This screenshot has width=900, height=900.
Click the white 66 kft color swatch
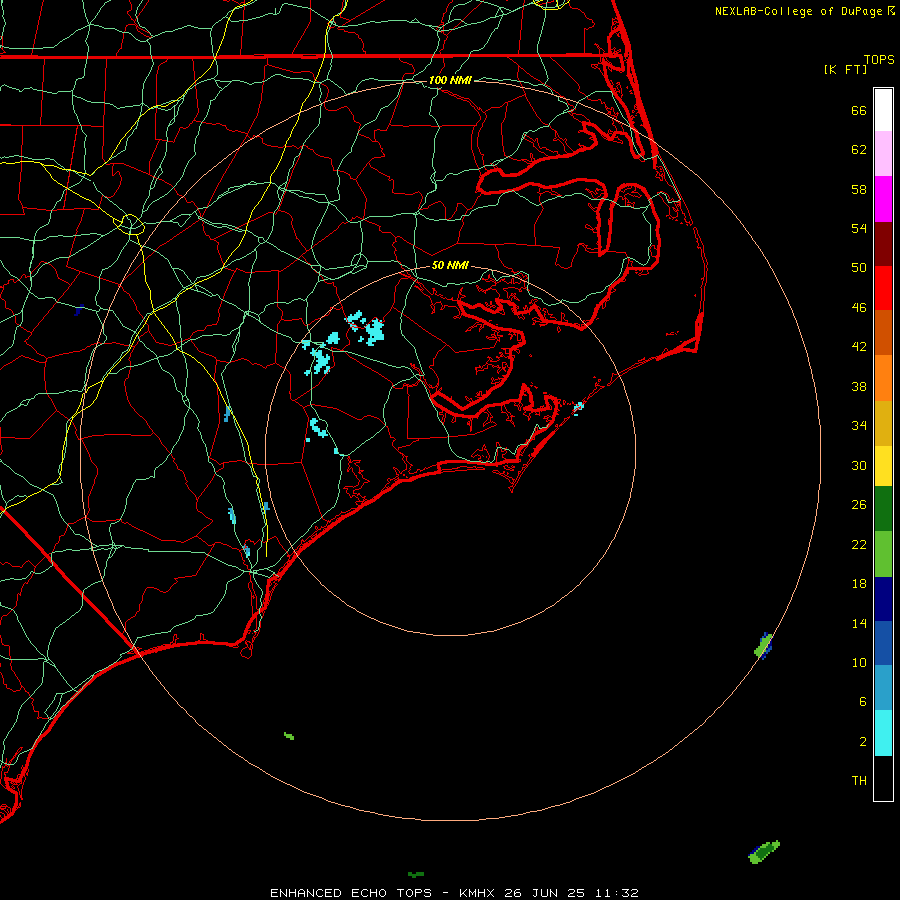tap(883, 110)
